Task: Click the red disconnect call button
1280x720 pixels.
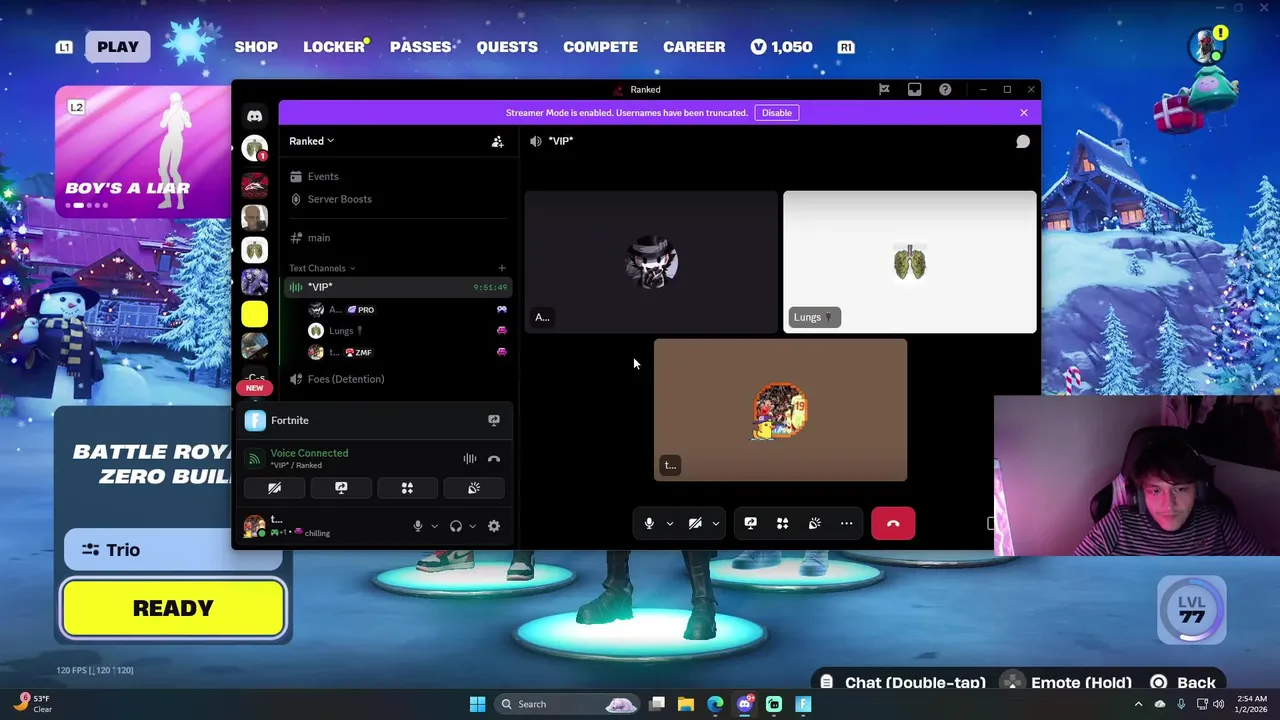Action: (x=893, y=523)
